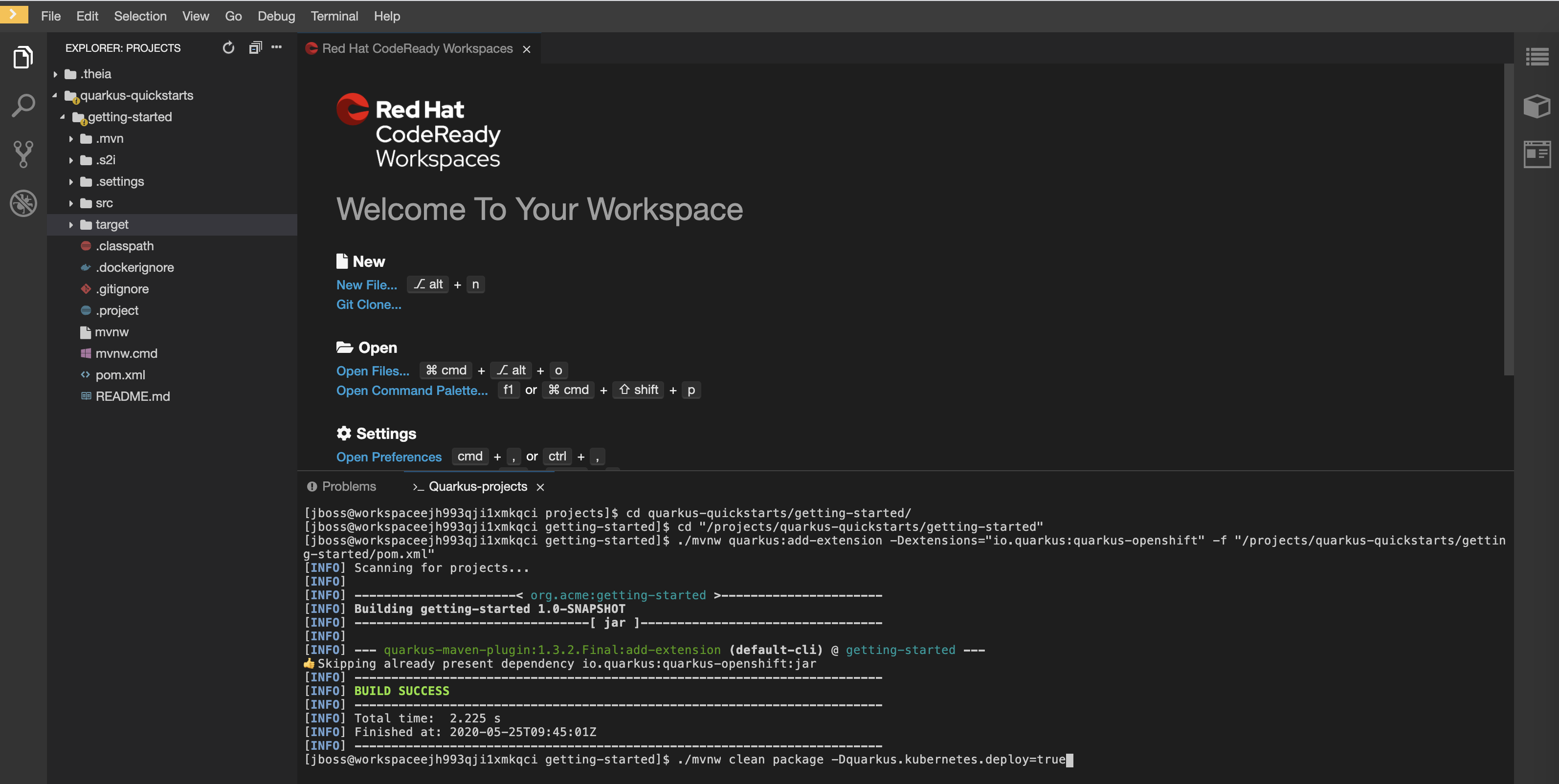Open the Go menu

click(234, 16)
